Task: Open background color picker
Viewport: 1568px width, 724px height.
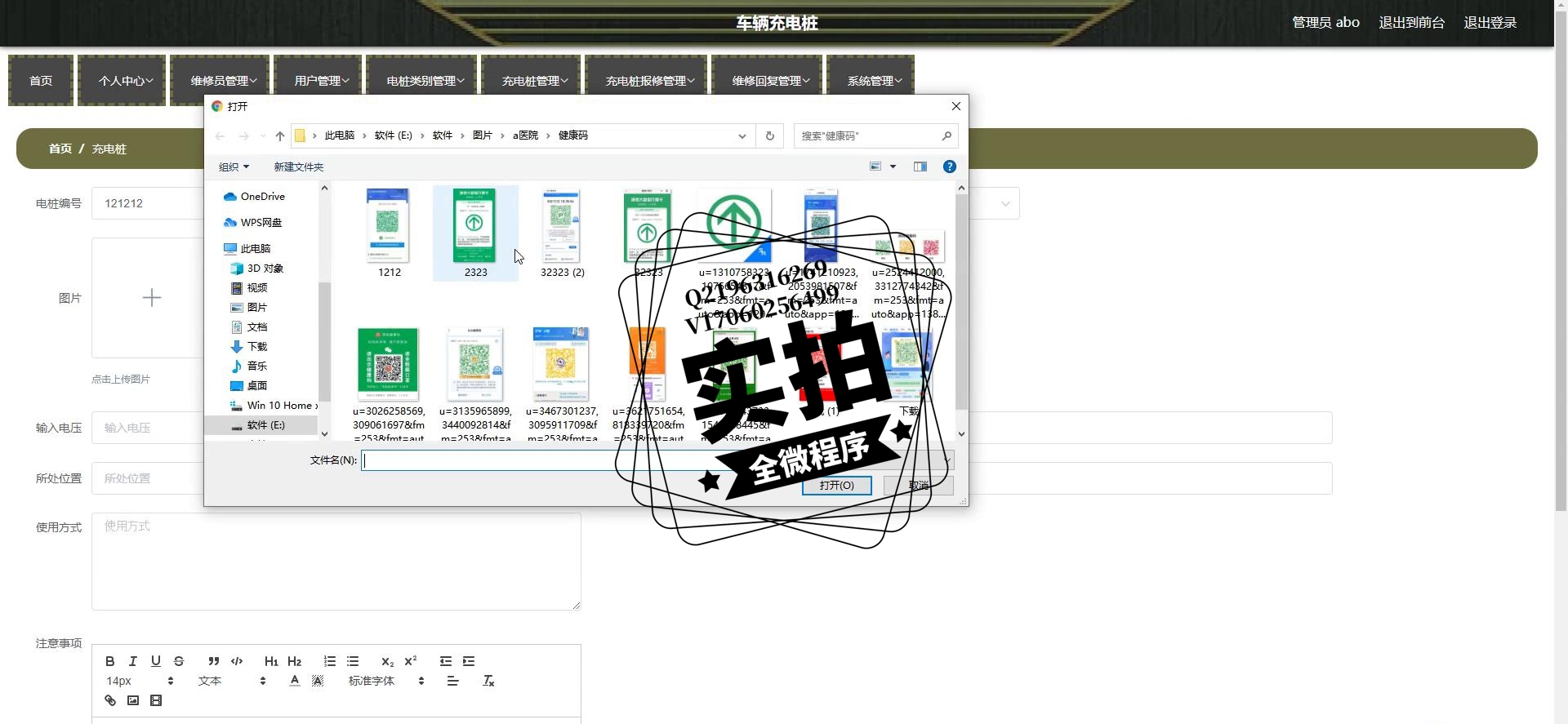Action: [318, 681]
